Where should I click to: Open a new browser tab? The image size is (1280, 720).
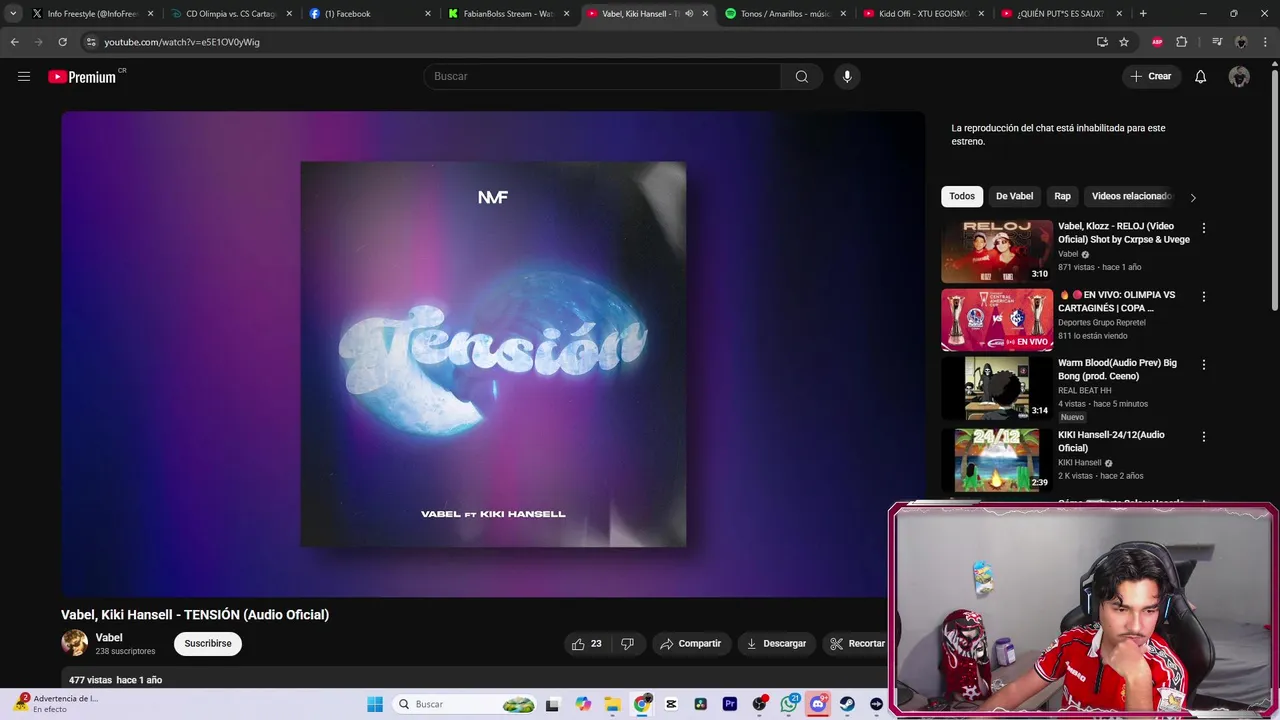(x=1143, y=14)
